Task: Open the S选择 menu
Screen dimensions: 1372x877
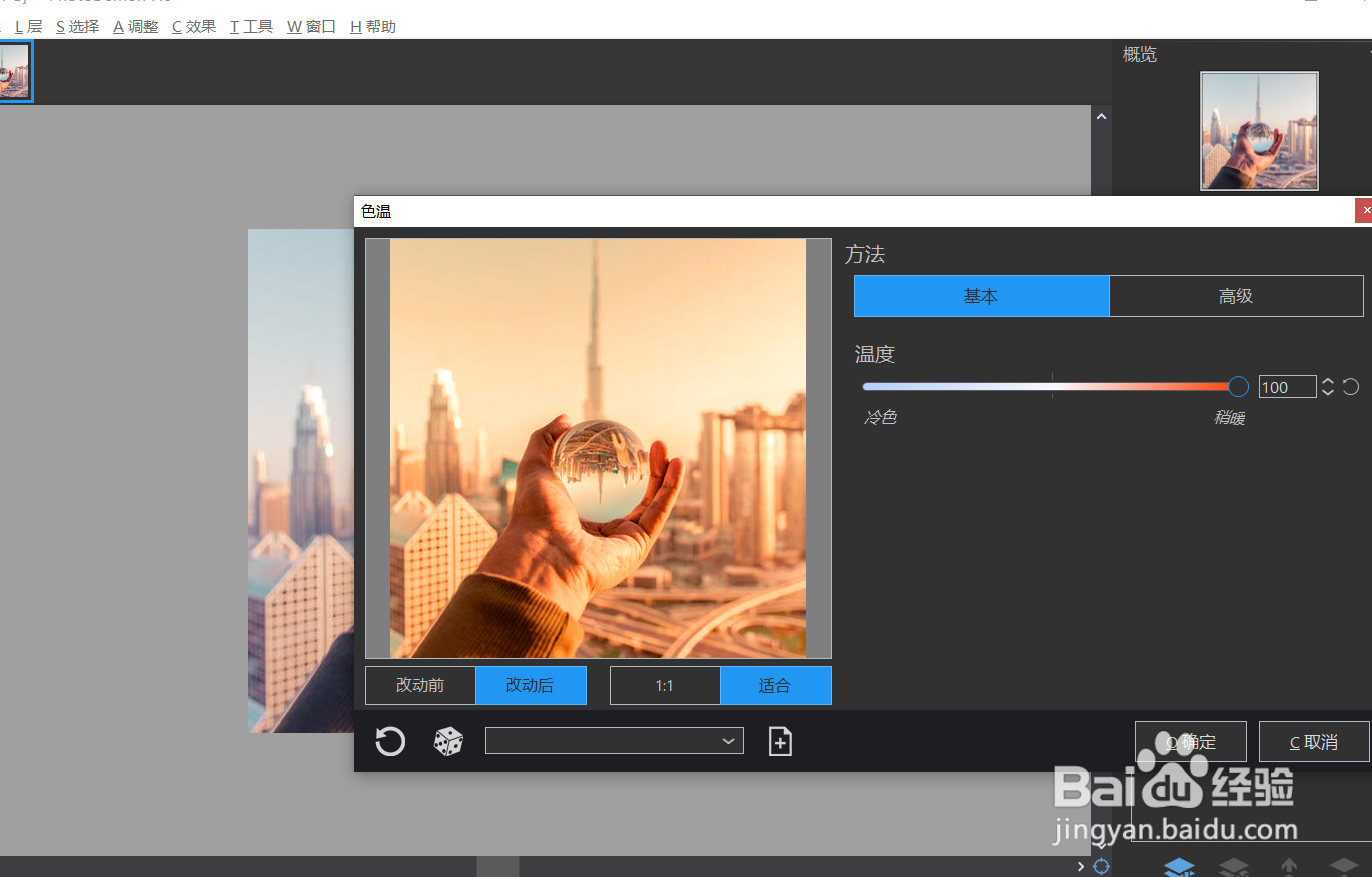Action: (77, 27)
